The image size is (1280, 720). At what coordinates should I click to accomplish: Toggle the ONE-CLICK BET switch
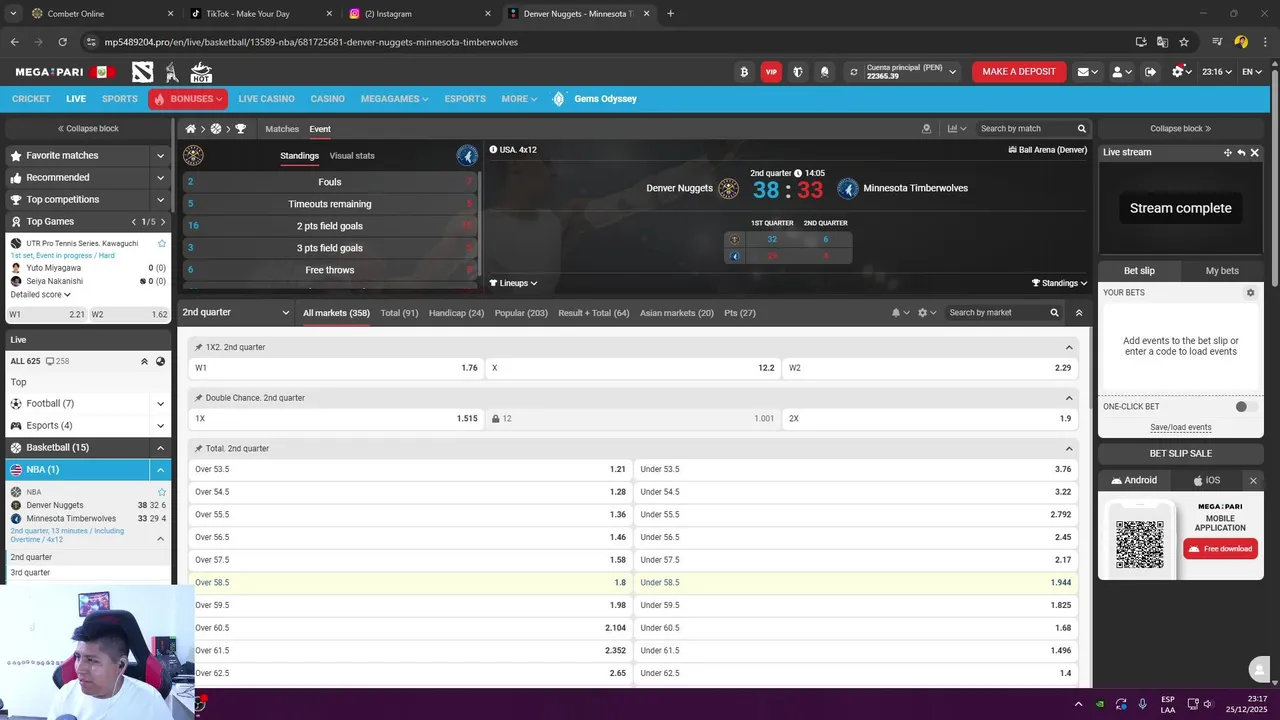click(1245, 407)
